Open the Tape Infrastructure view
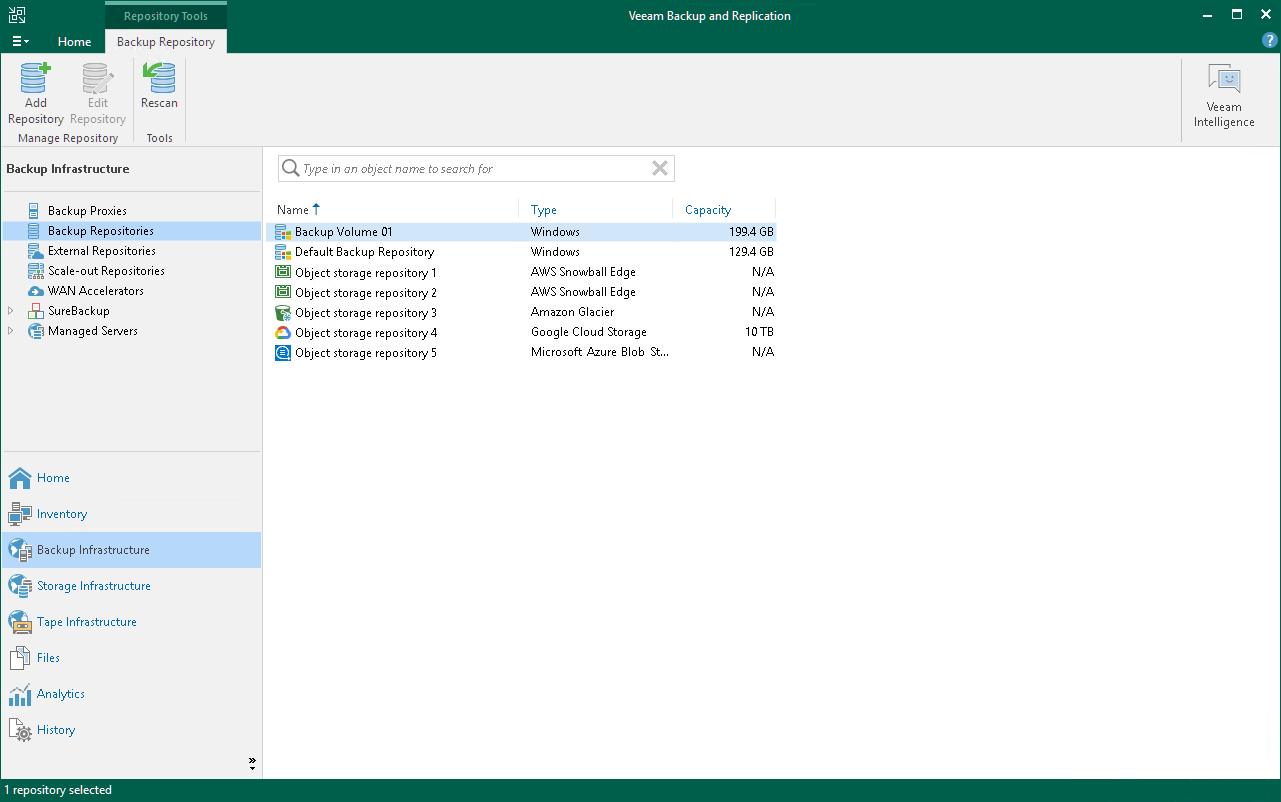Viewport: 1281px width, 802px height. (86, 622)
